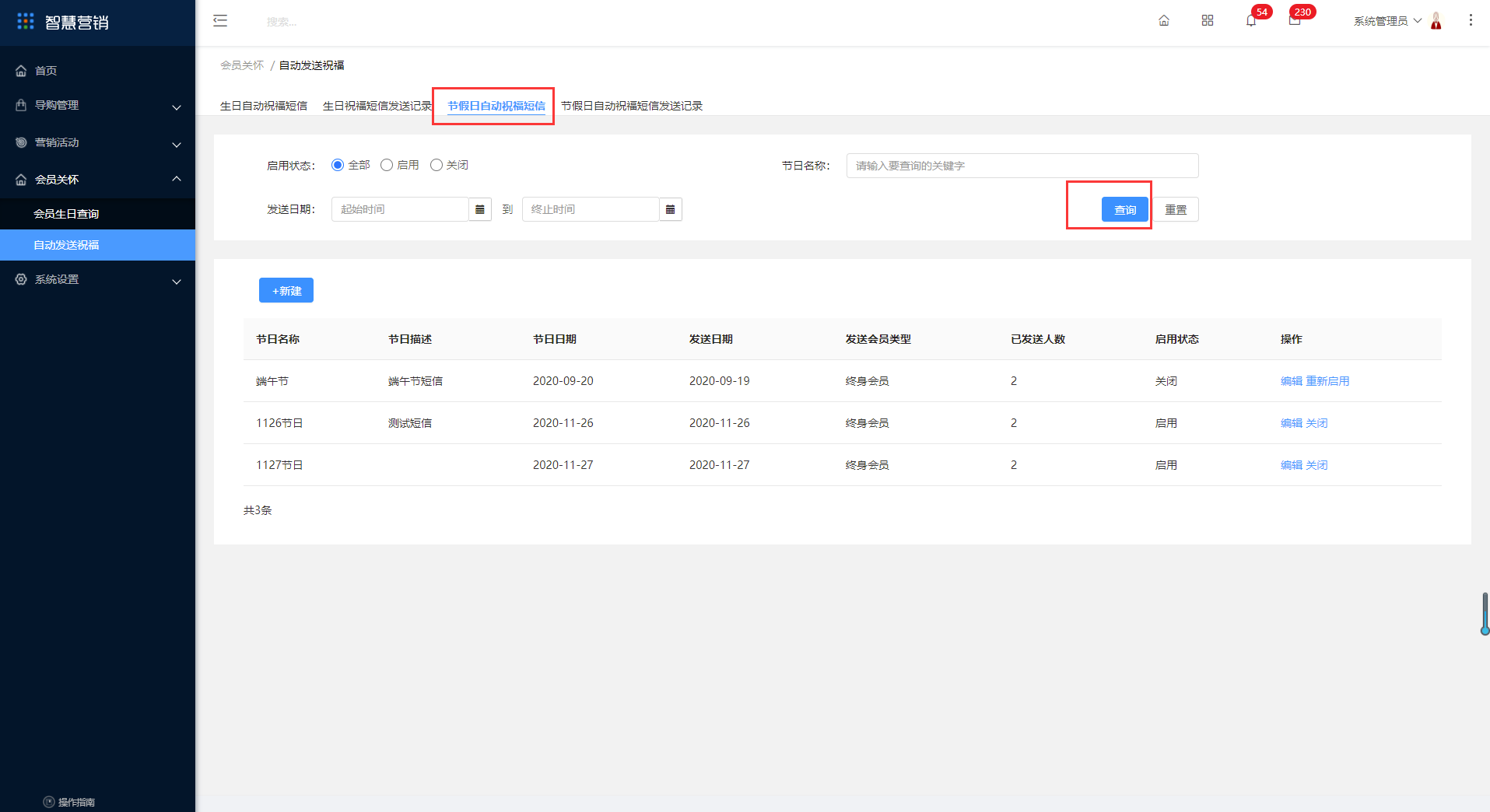The height and width of the screenshot is (812, 1490).
Task: Click 会员关怀 breadcrumb link
Action: (242, 65)
